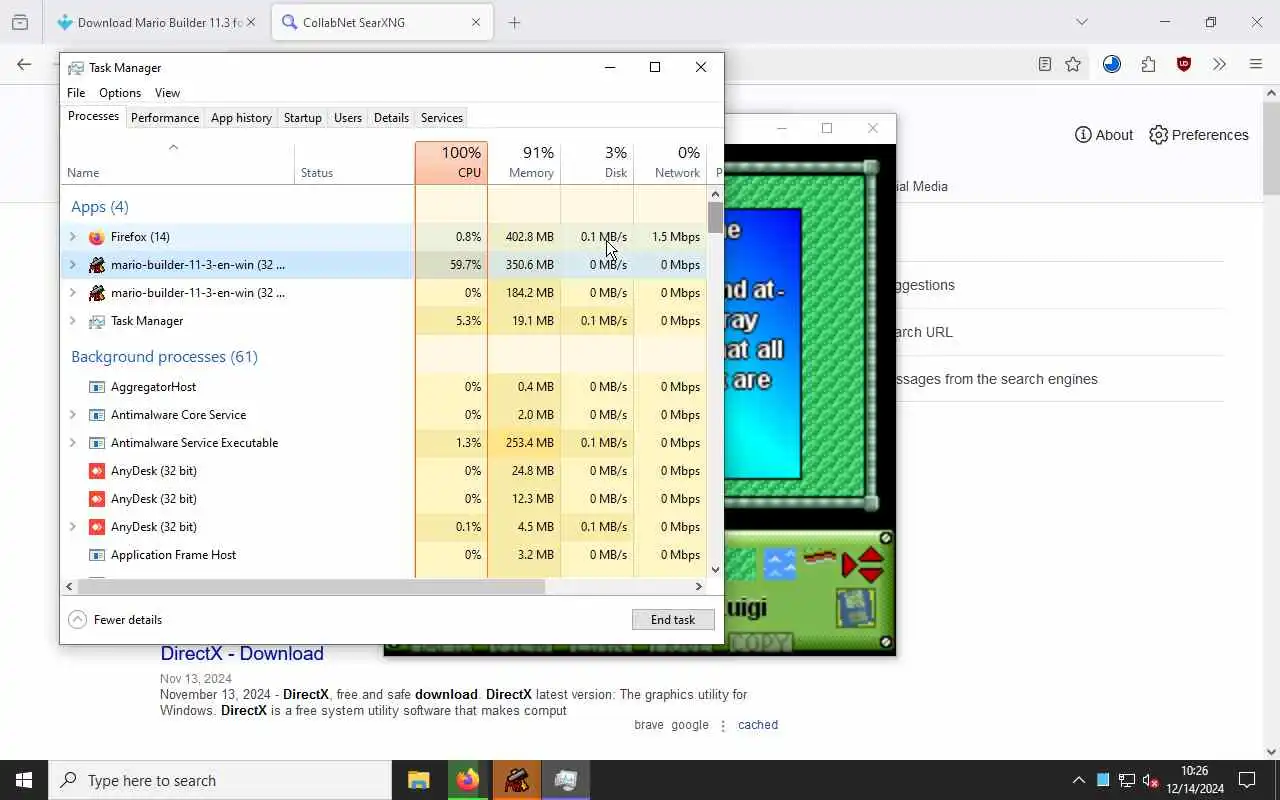Switch to the App history tab
This screenshot has height=800, width=1280.
(x=241, y=118)
